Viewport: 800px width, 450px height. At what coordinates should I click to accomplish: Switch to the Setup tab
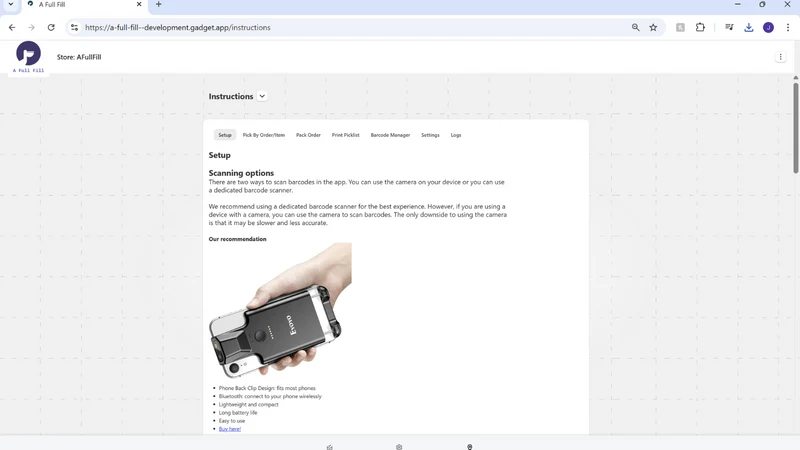pos(225,135)
